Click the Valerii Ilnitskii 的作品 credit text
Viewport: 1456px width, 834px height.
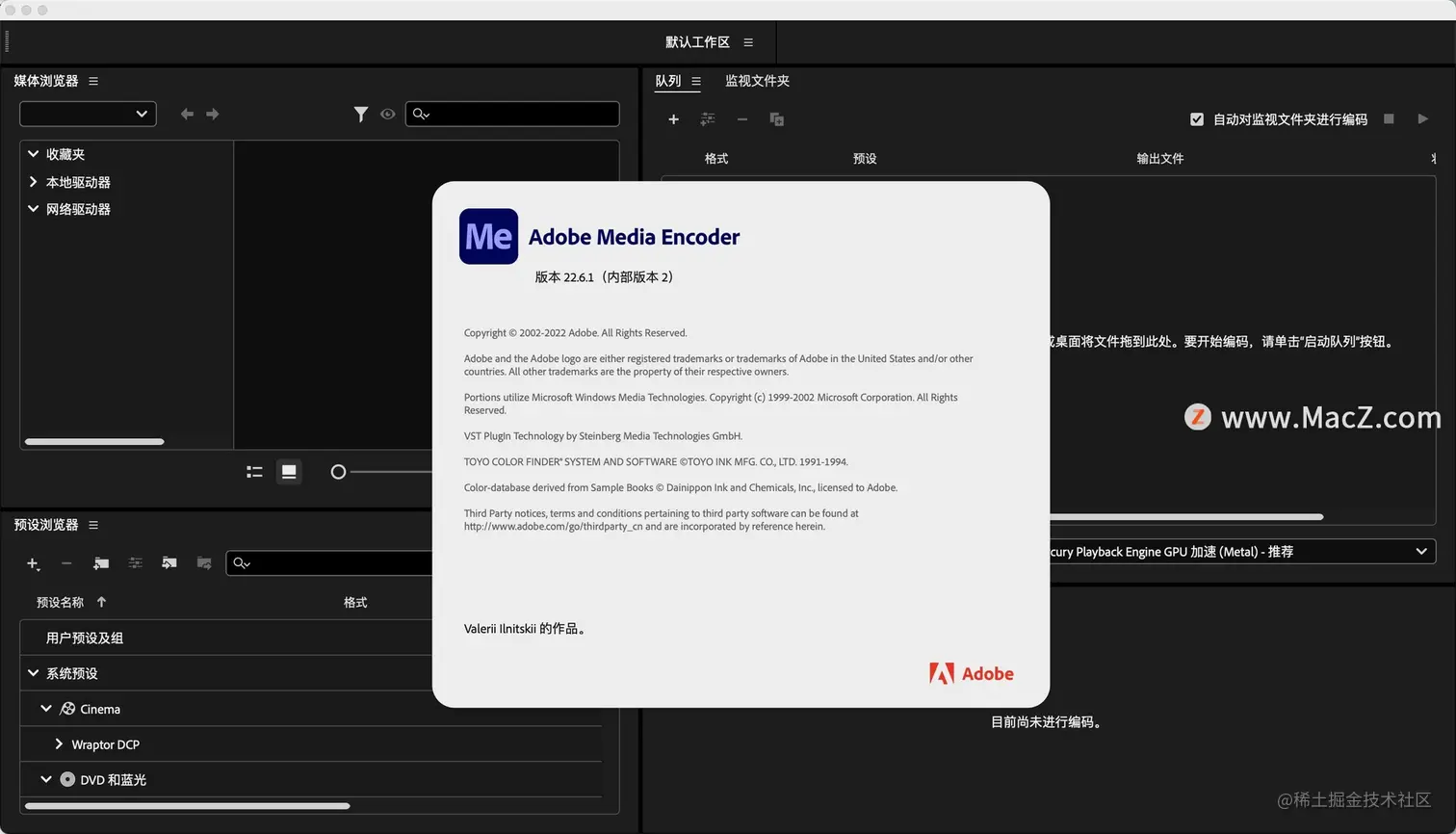pos(526,629)
